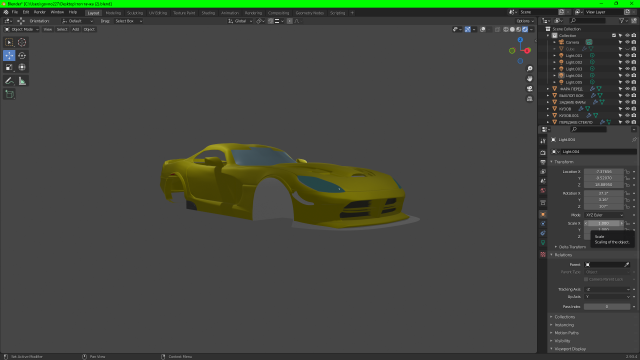The height and width of the screenshot is (360, 640).
Task: Open the Object Data (light) properties tab
Action: [x=543, y=242]
